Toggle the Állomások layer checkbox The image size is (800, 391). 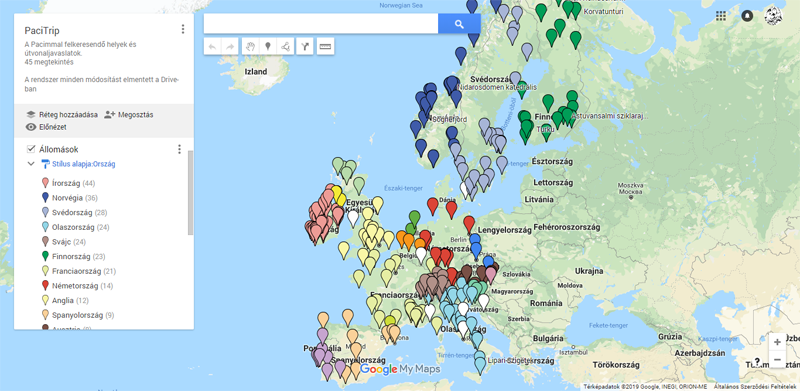31,149
